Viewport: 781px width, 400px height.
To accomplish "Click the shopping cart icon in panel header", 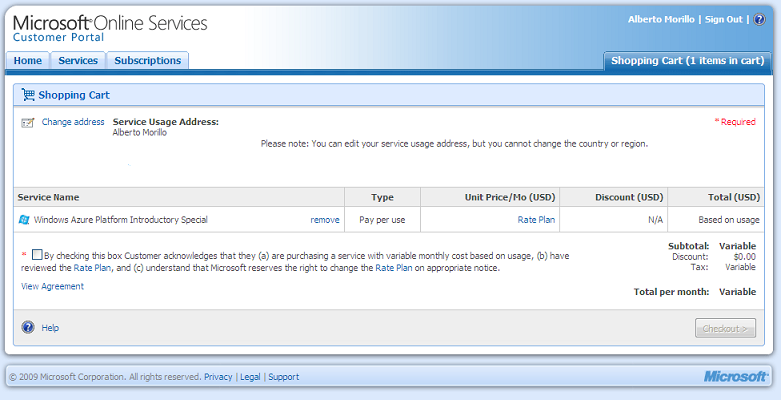I will [x=28, y=95].
